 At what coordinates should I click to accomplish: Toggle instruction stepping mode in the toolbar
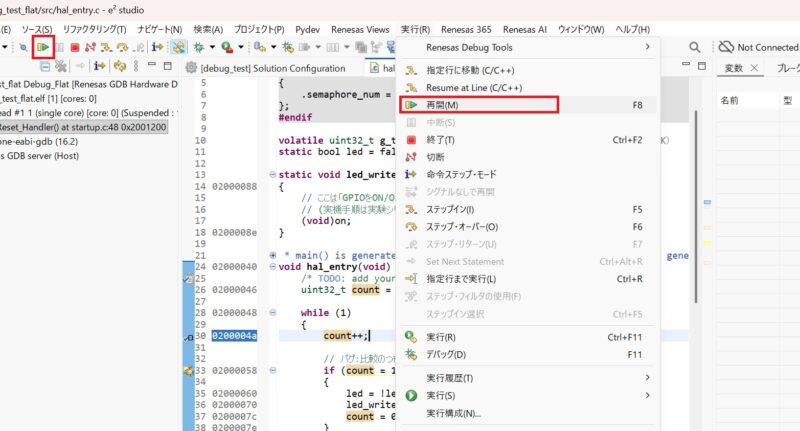click(x=158, y=47)
